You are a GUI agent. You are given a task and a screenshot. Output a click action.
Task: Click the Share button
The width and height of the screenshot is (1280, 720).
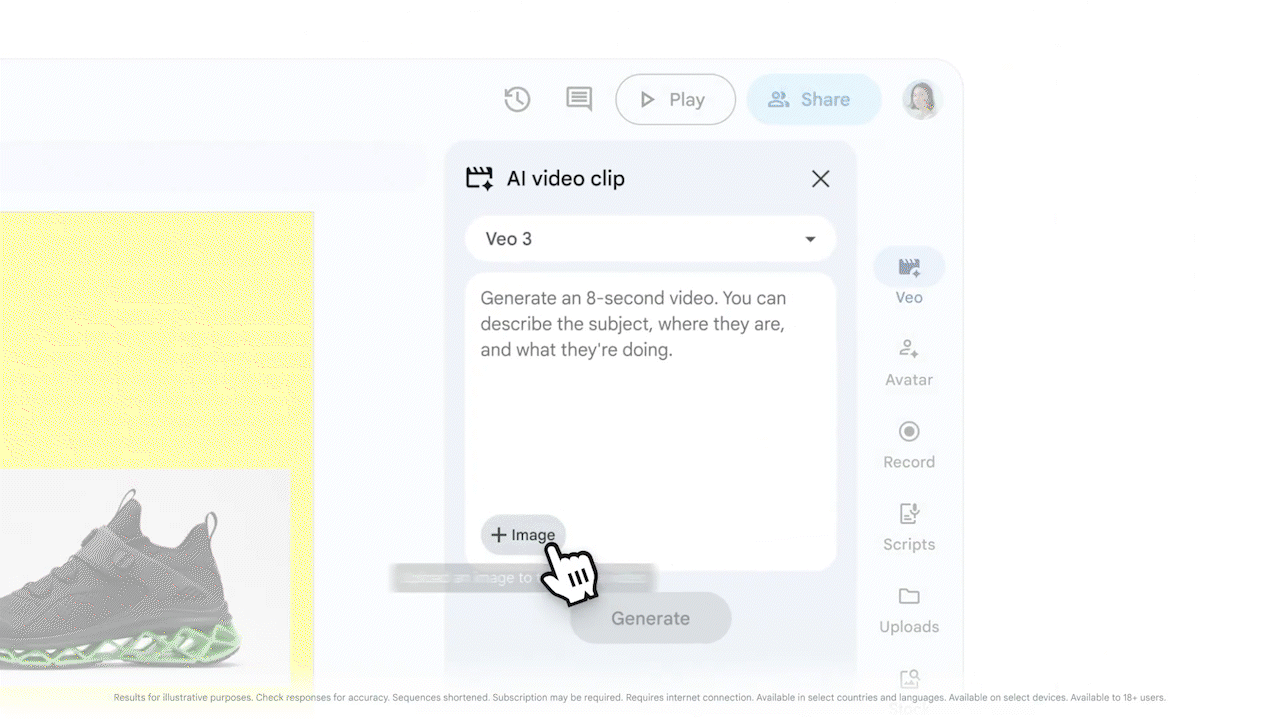click(814, 99)
